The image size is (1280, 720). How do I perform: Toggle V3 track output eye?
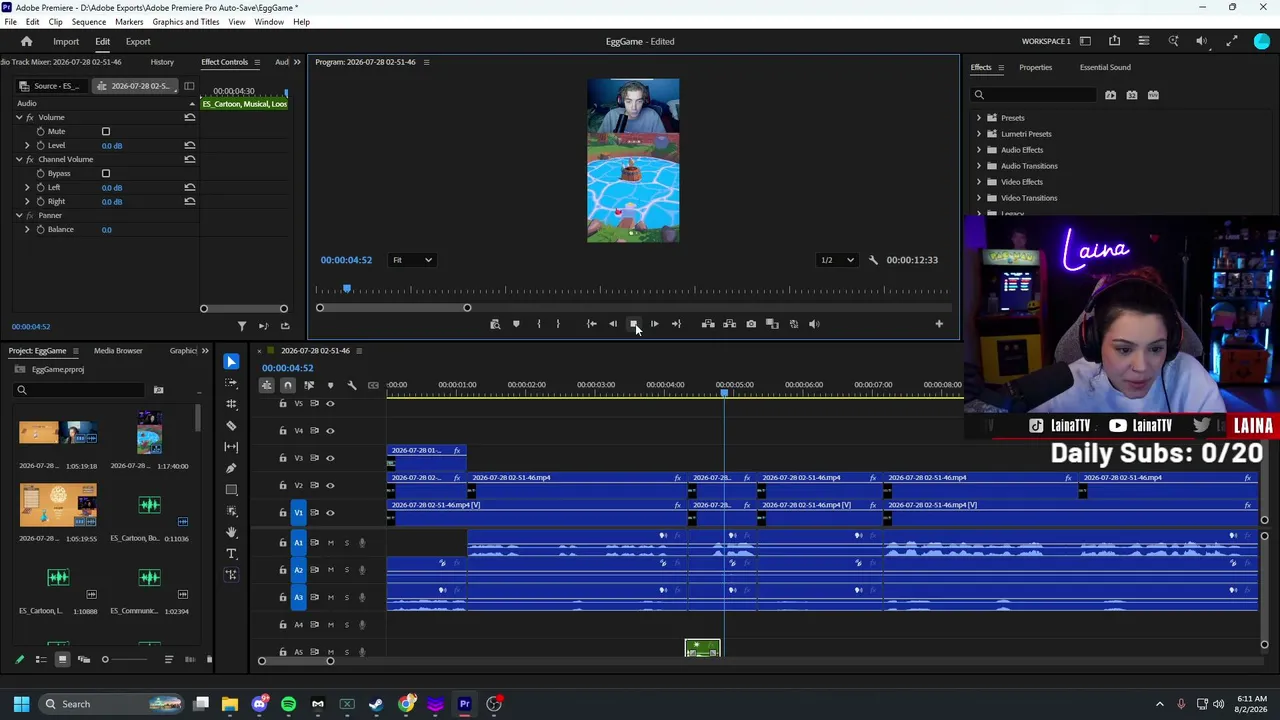pyautogui.click(x=330, y=458)
